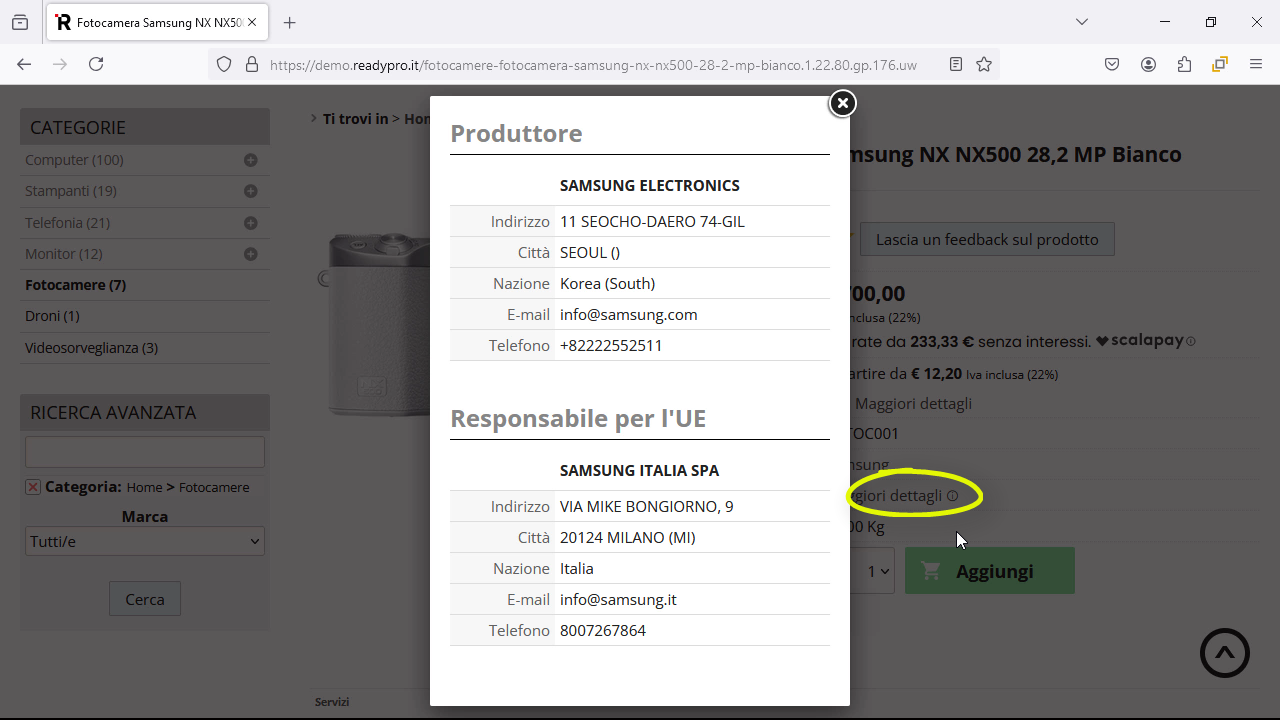Click the address 11 SEOCHO-DAERO 74-GIL
This screenshot has width=1280, height=720.
[x=652, y=221]
